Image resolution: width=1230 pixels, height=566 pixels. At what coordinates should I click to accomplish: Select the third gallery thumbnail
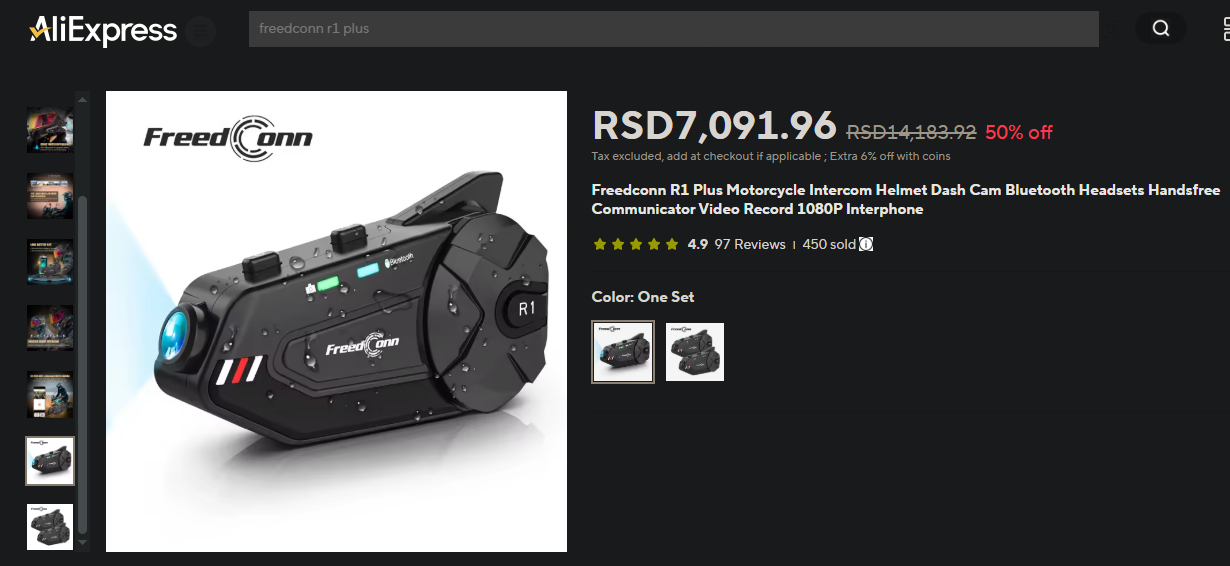[x=50, y=262]
